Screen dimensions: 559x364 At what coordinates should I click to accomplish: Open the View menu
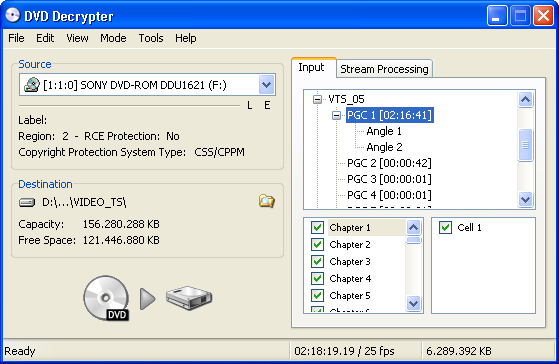pyautogui.click(x=77, y=38)
